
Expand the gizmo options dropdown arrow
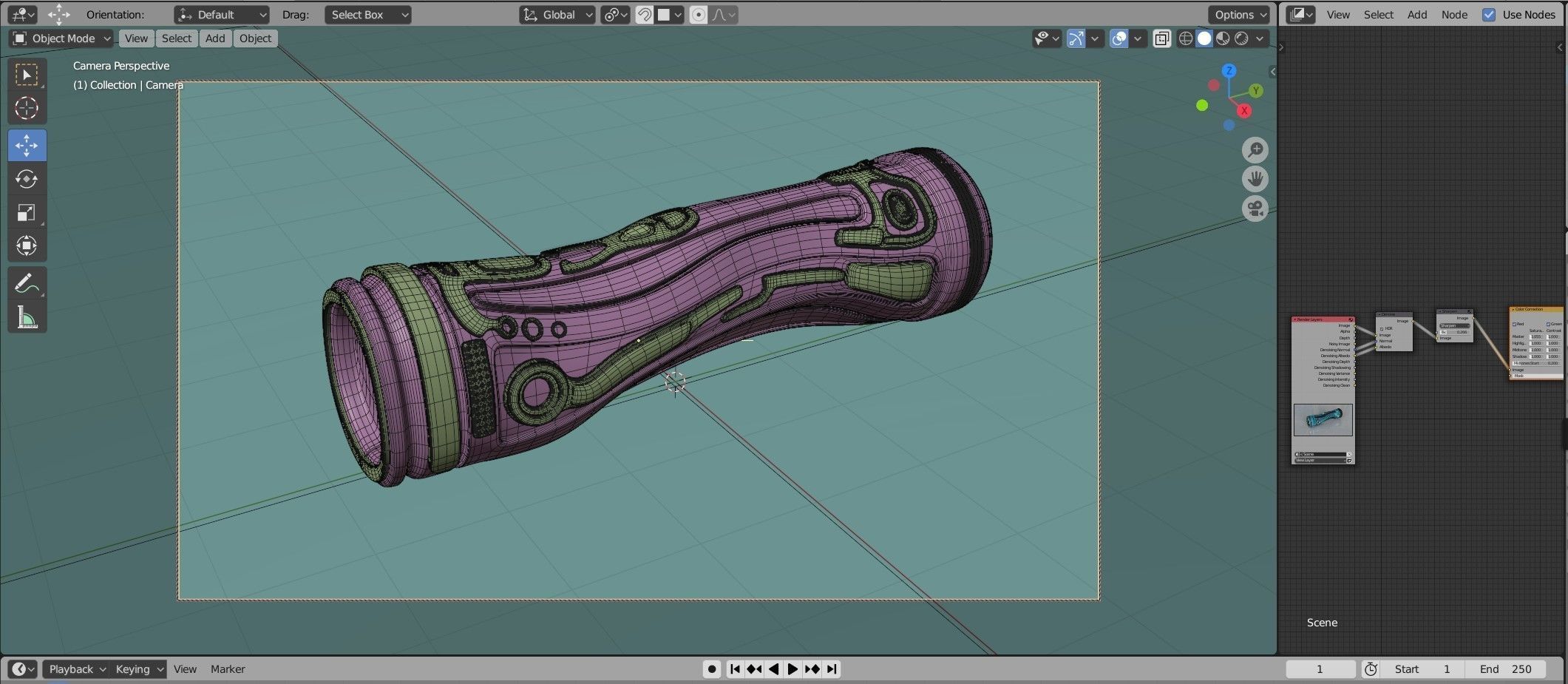tap(1095, 38)
